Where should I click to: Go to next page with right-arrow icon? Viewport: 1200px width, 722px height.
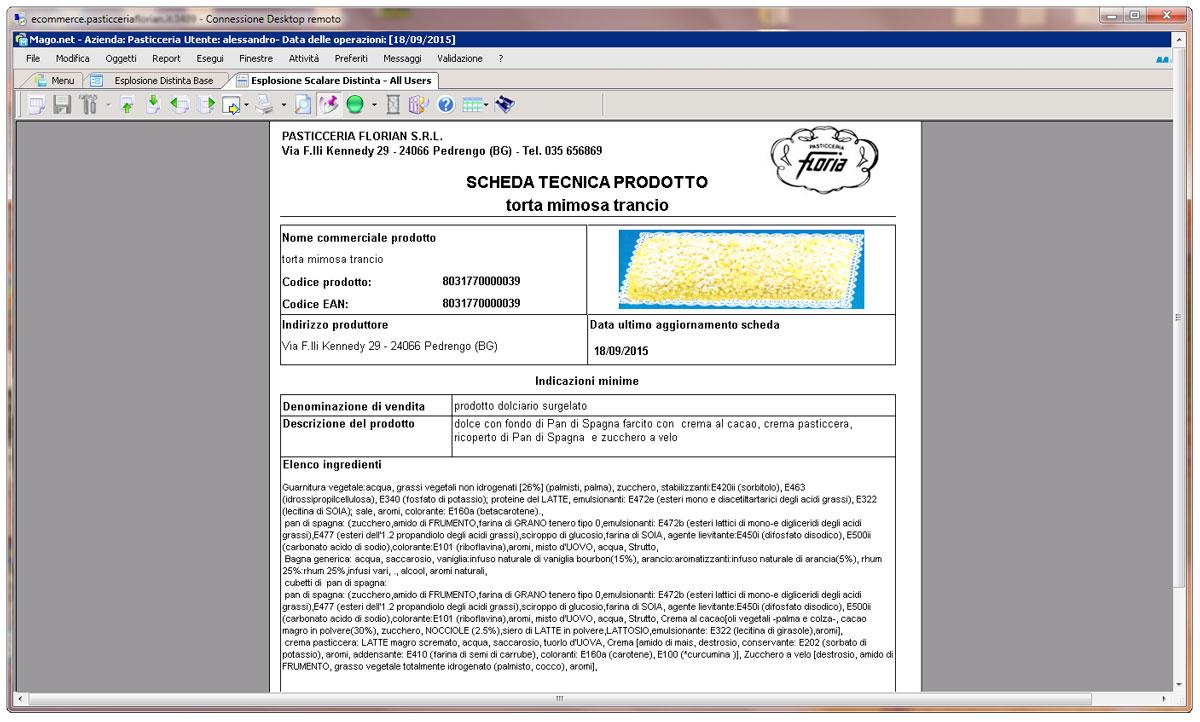tap(206, 104)
